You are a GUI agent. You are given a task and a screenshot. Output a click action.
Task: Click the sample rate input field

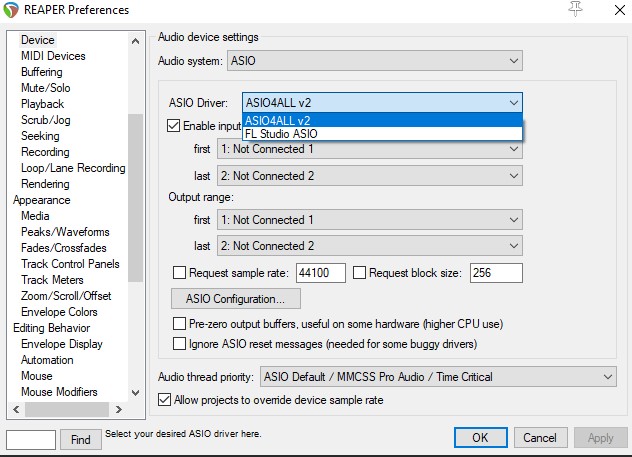pos(320,273)
